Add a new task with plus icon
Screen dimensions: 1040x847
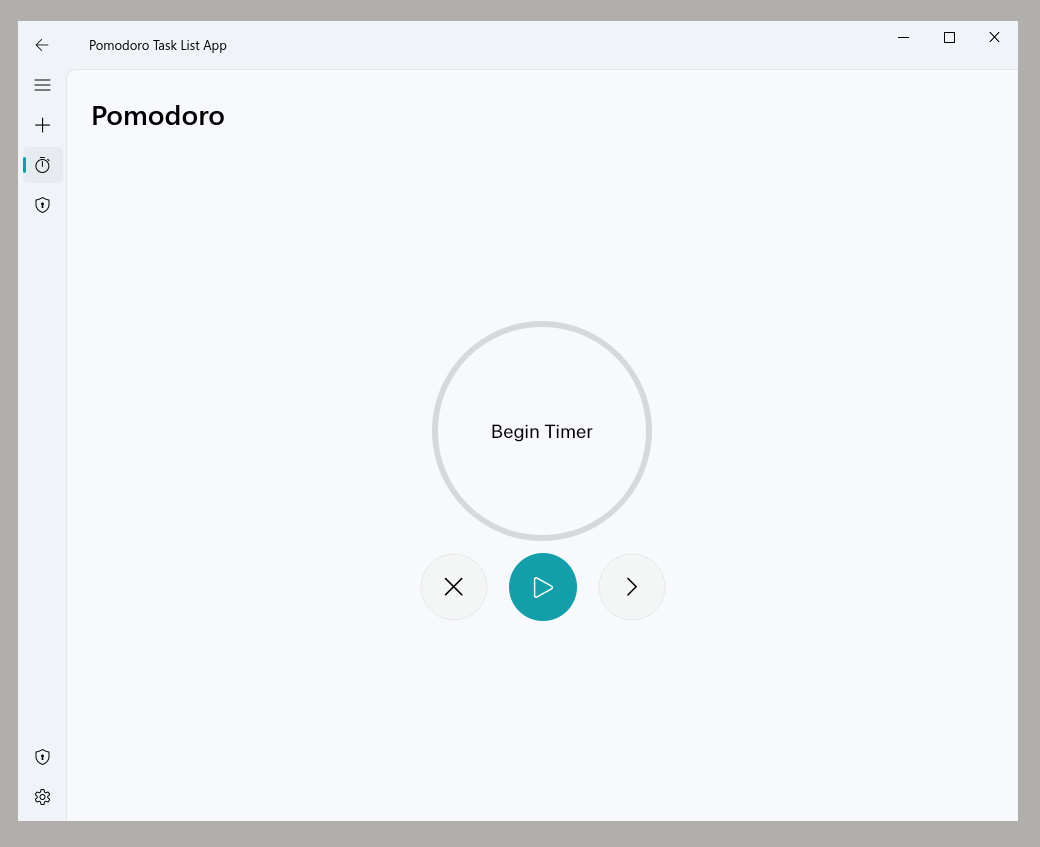pyautogui.click(x=42, y=125)
